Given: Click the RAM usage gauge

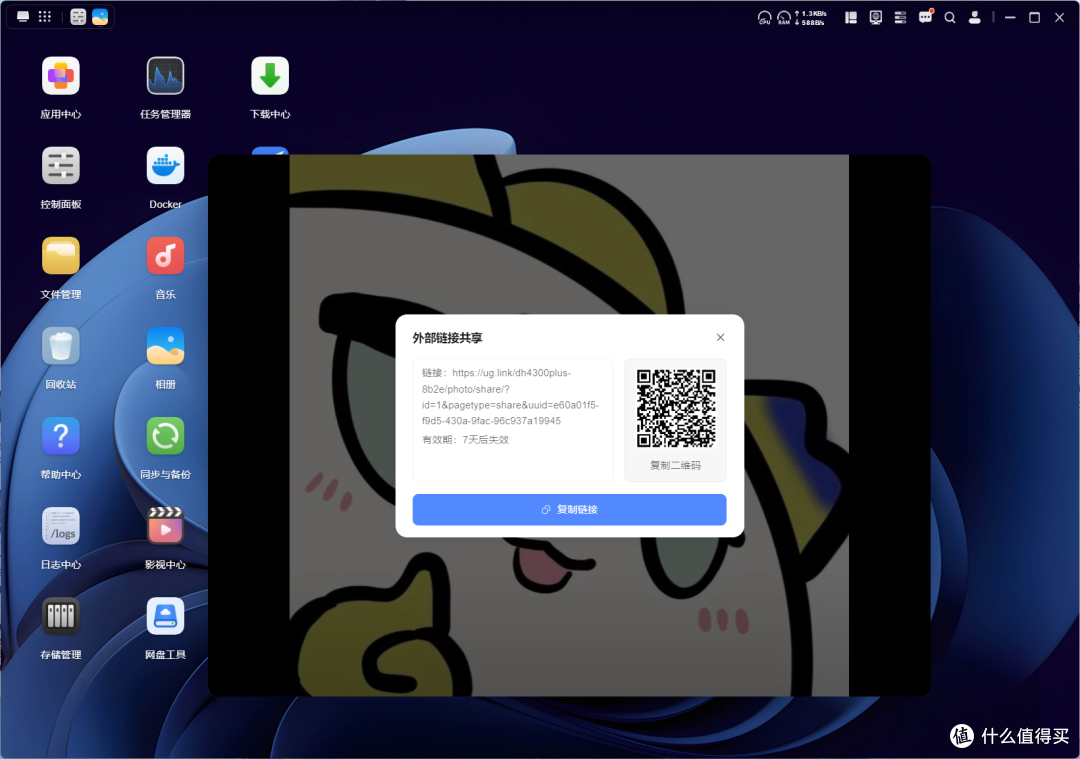Looking at the screenshot, I should pos(784,18).
